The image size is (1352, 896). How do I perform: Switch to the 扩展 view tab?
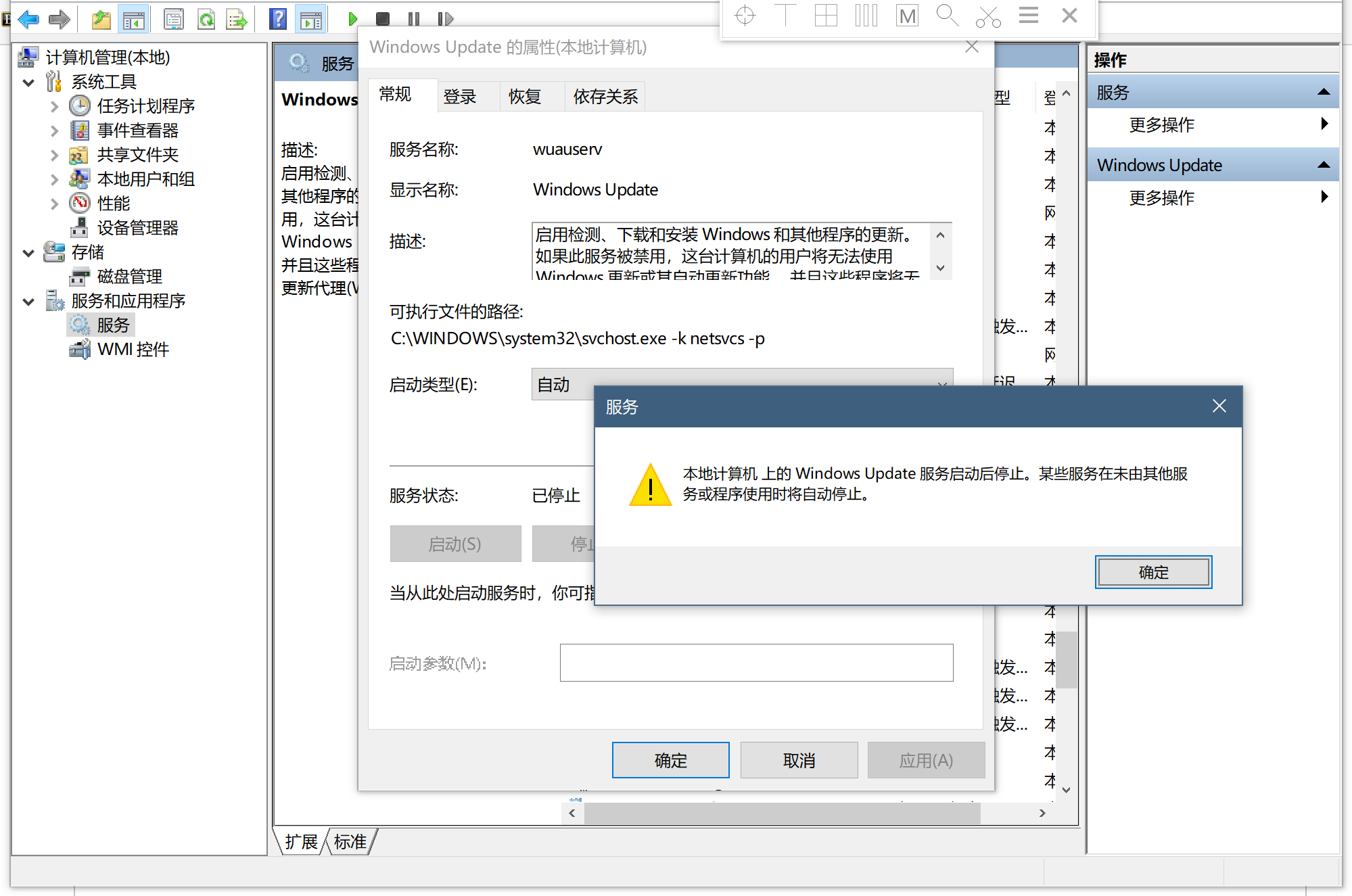pyautogui.click(x=301, y=842)
